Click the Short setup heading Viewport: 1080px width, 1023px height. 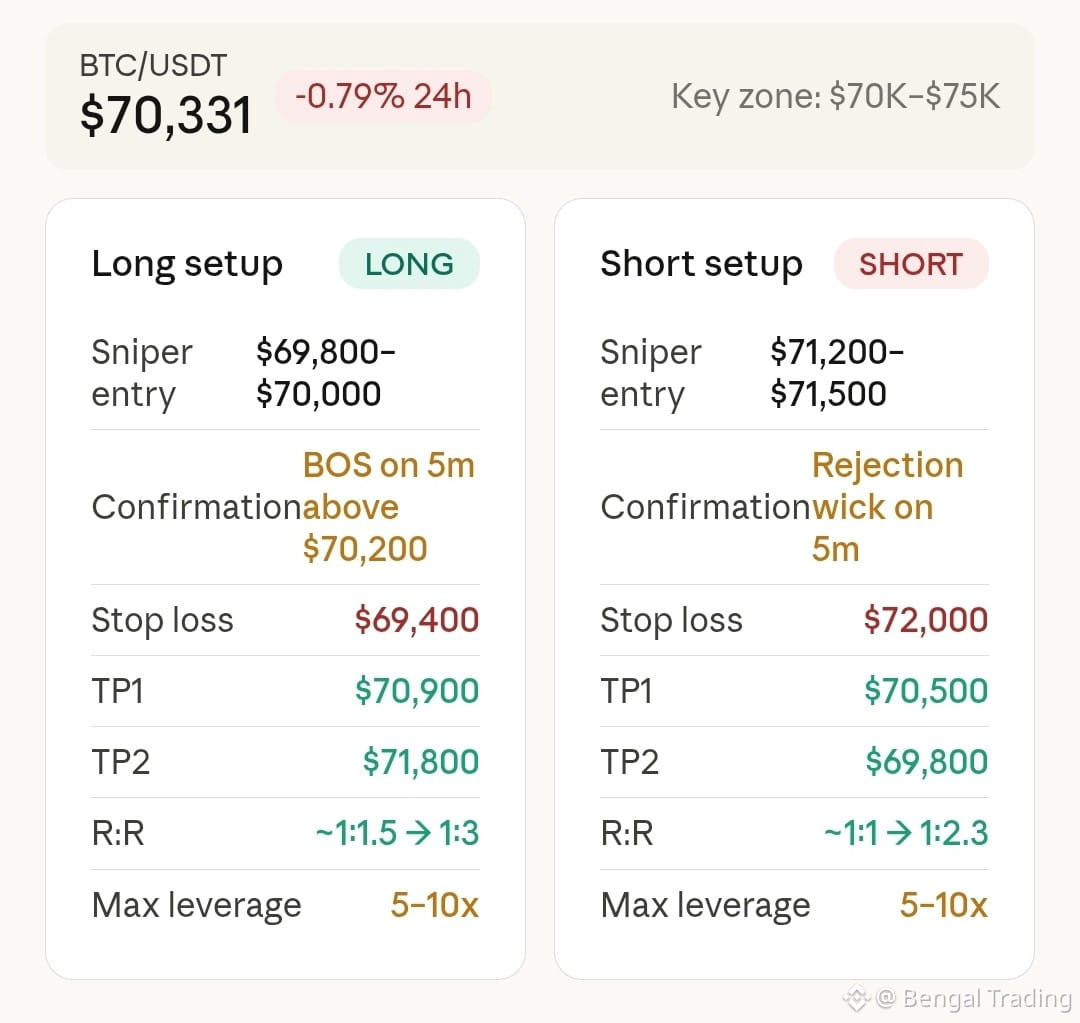(x=701, y=264)
